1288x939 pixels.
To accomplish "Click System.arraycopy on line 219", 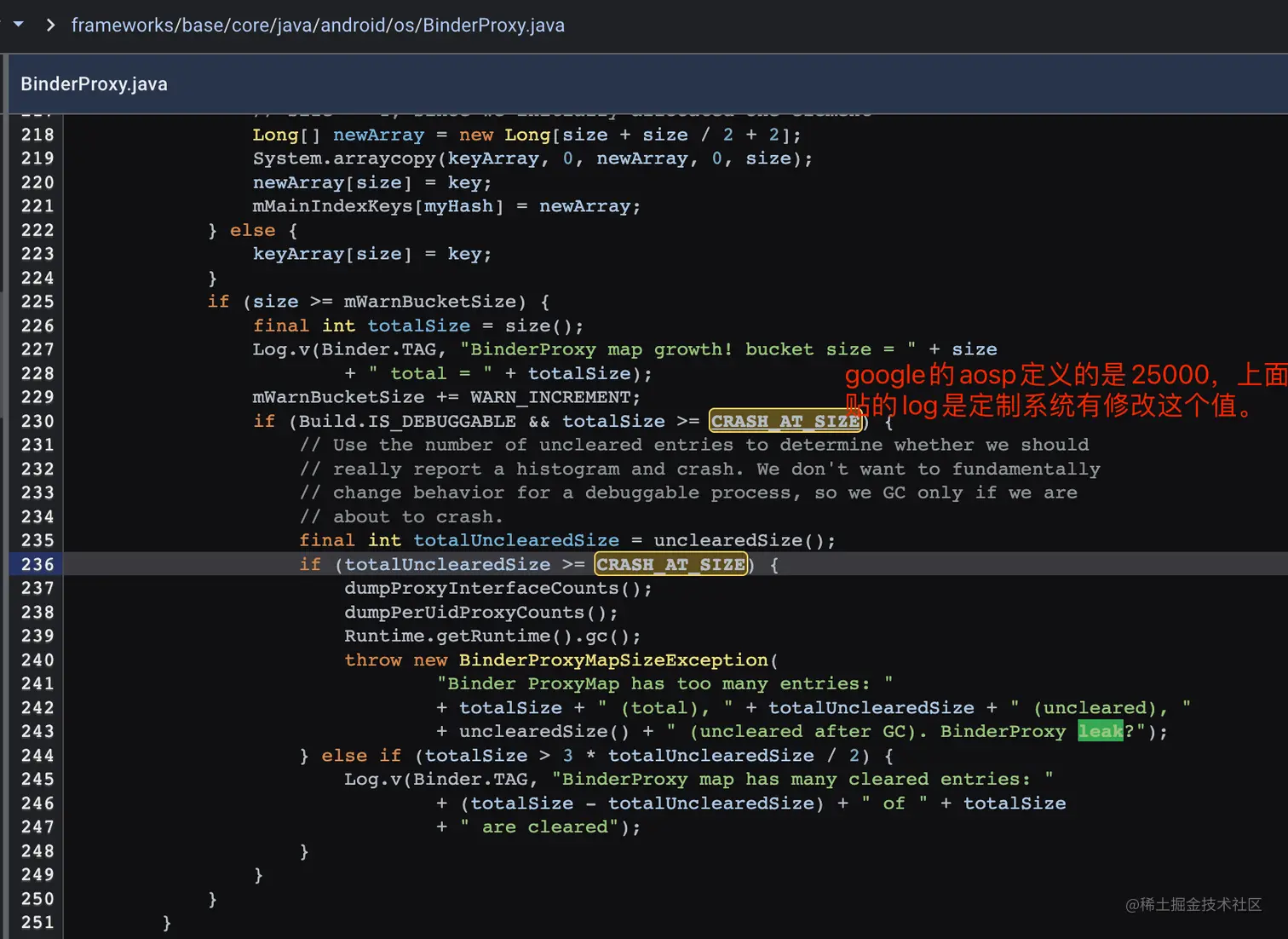I will pyautogui.click(x=344, y=158).
